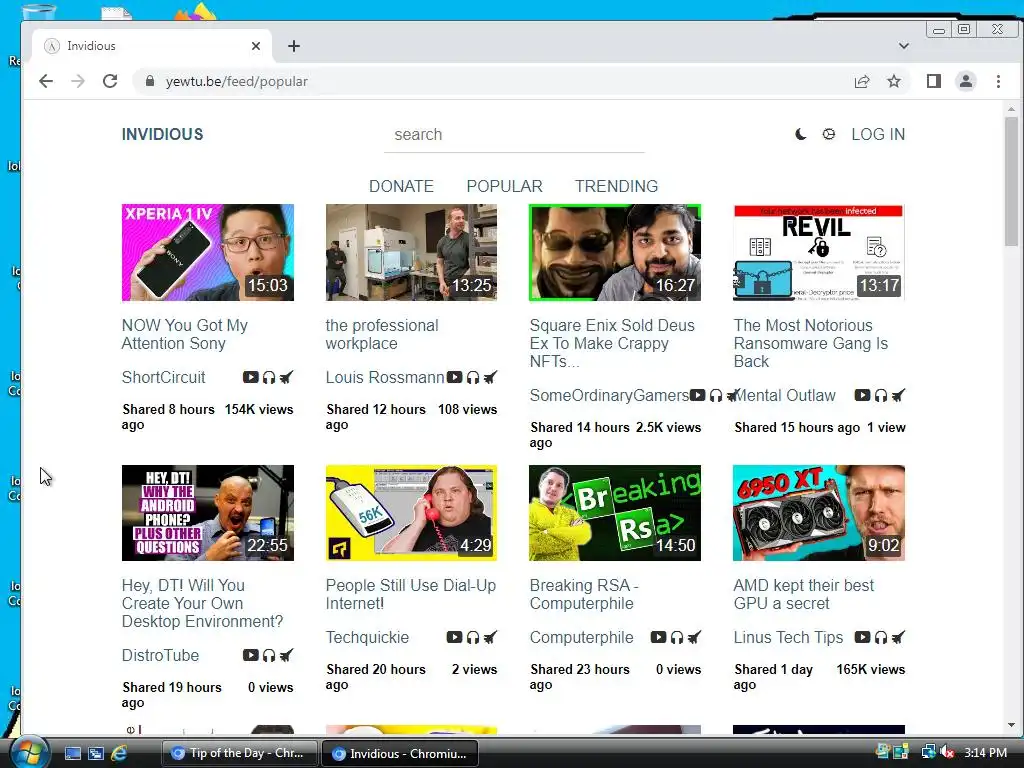This screenshot has height=768, width=1024.
Task: Open the POPULAR feed
Action: click(x=504, y=186)
